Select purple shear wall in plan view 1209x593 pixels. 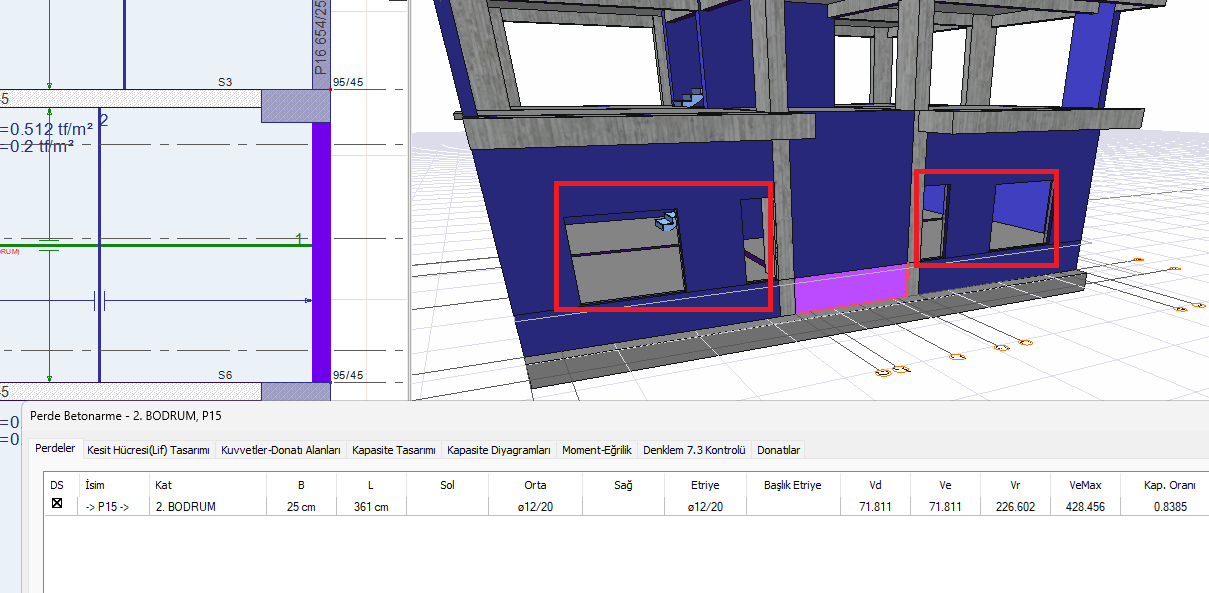pyautogui.click(x=321, y=250)
